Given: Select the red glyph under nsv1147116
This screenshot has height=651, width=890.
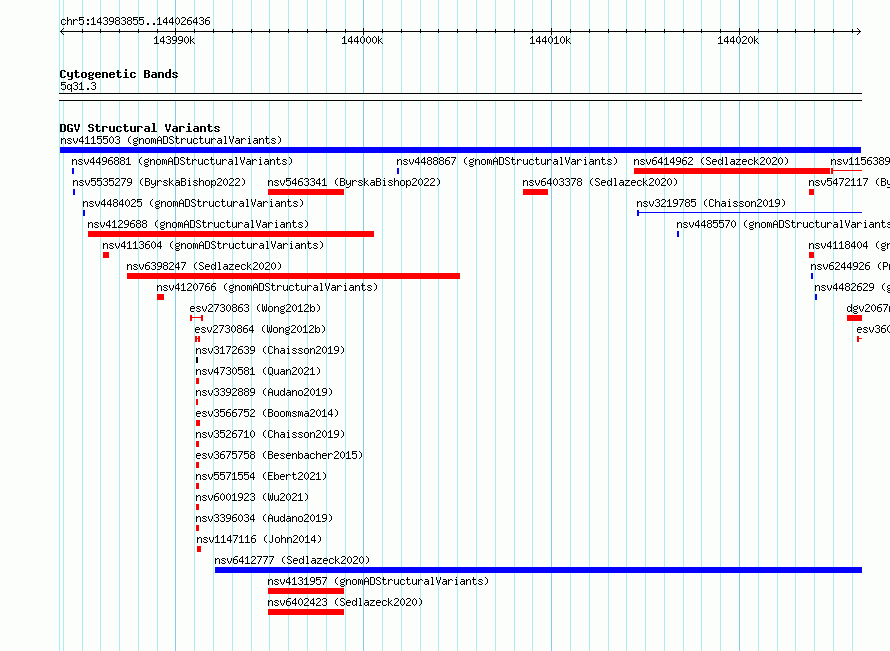Looking at the screenshot, I should (199, 549).
